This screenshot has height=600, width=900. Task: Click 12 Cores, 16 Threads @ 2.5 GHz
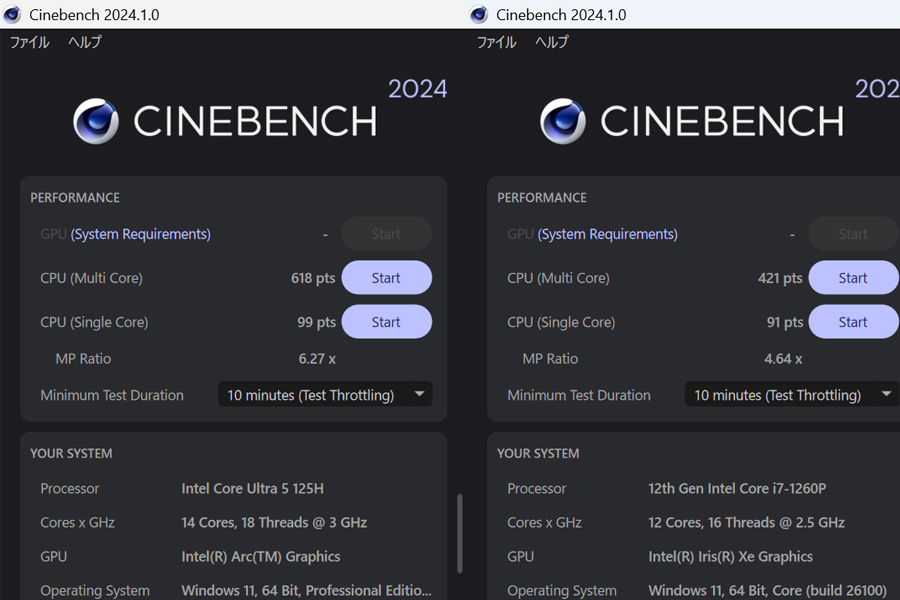coord(746,522)
